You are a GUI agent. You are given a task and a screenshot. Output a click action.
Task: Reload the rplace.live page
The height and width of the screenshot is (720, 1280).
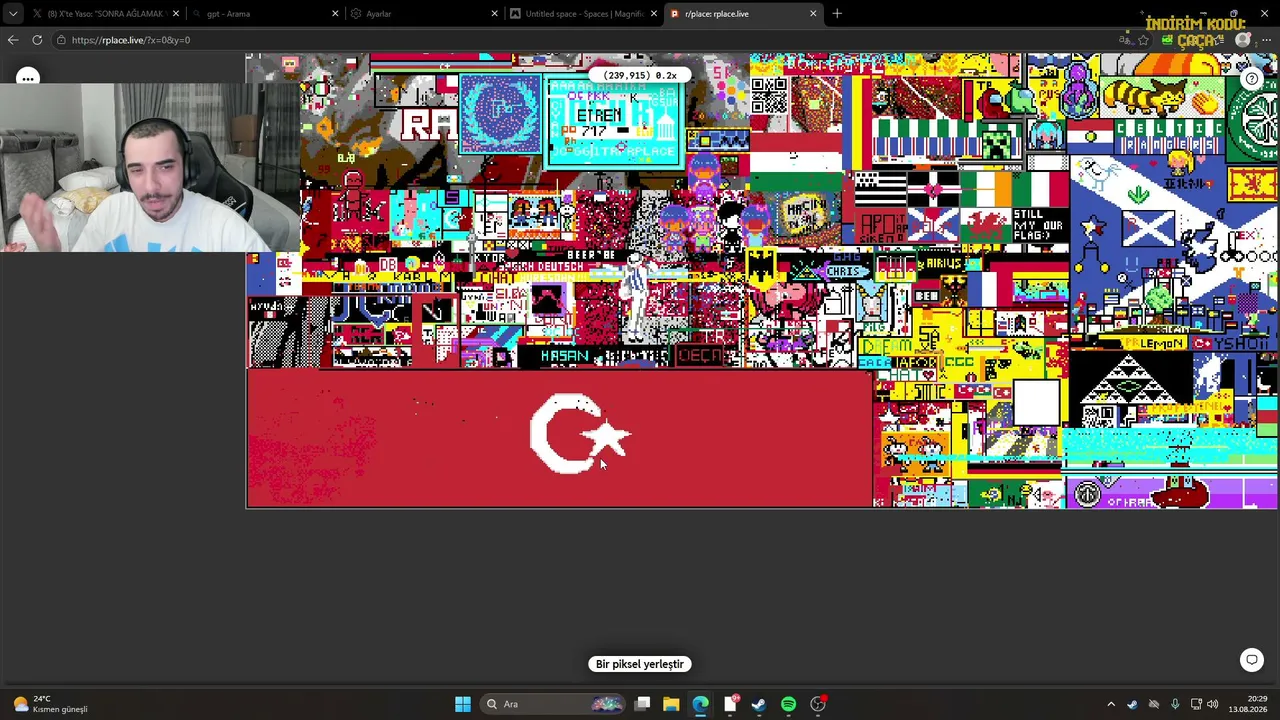tap(37, 40)
